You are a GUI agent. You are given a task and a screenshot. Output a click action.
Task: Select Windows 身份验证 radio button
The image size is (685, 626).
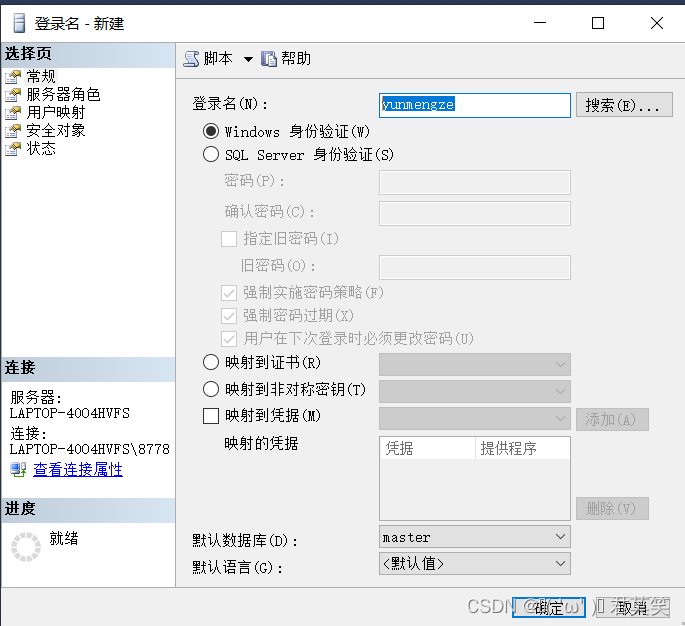211,131
